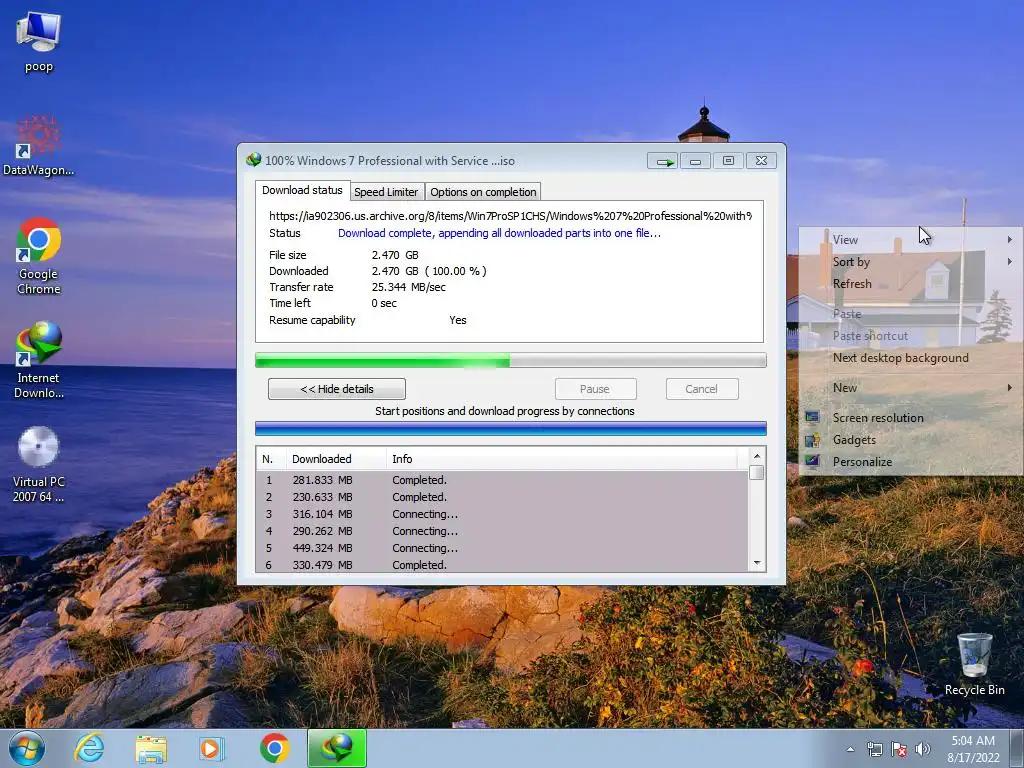Expand the View submenu in context menu
The height and width of the screenshot is (768, 1024).
pos(910,240)
